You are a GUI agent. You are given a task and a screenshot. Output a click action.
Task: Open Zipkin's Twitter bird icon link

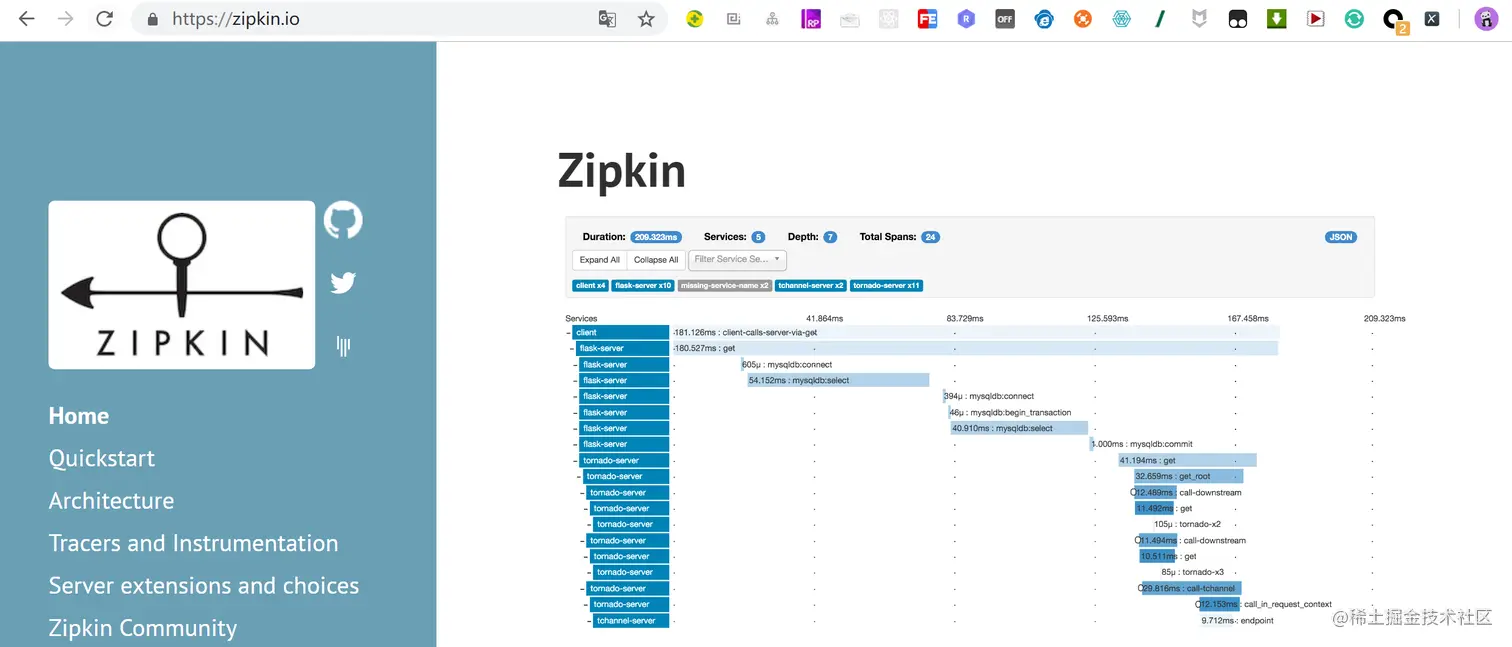[x=343, y=283]
